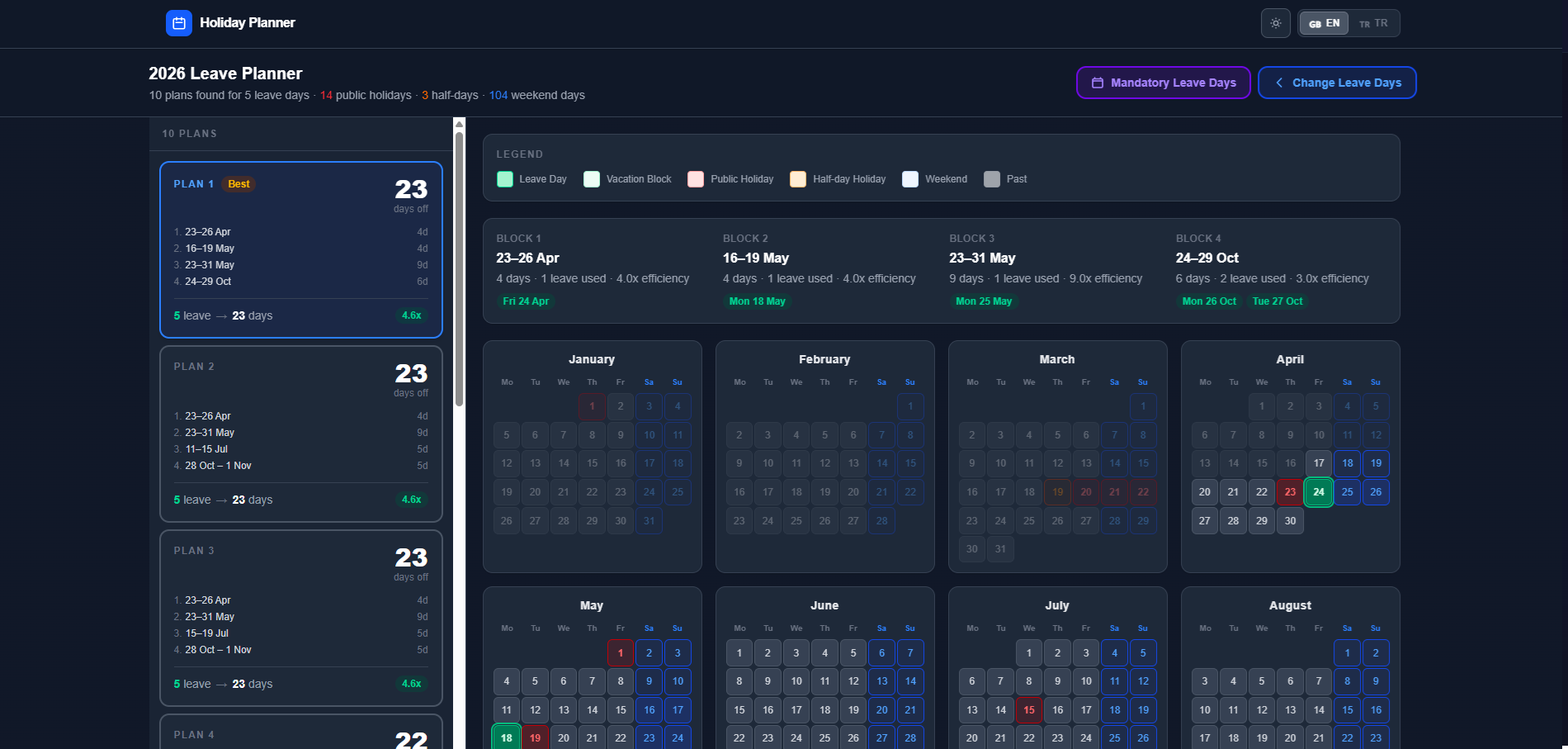This screenshot has height=749, width=1568.
Task: Click the Past legend swatch
Action: point(991,178)
